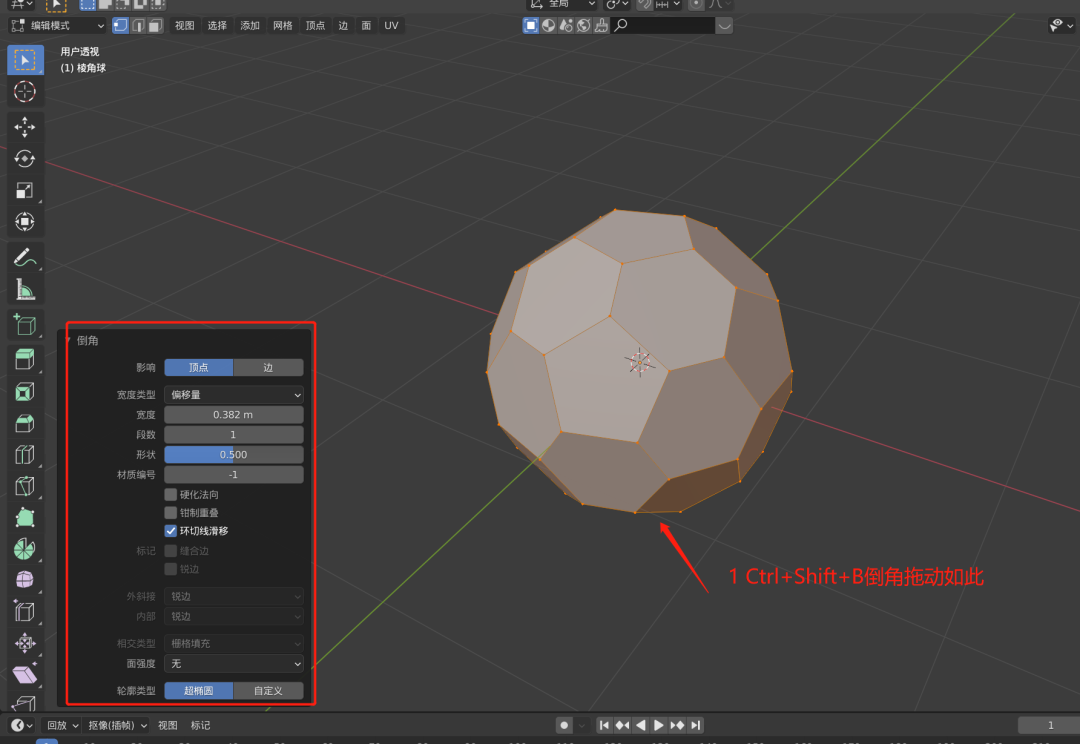Select the Box Select tool
This screenshot has height=744, width=1080.
coord(25,60)
